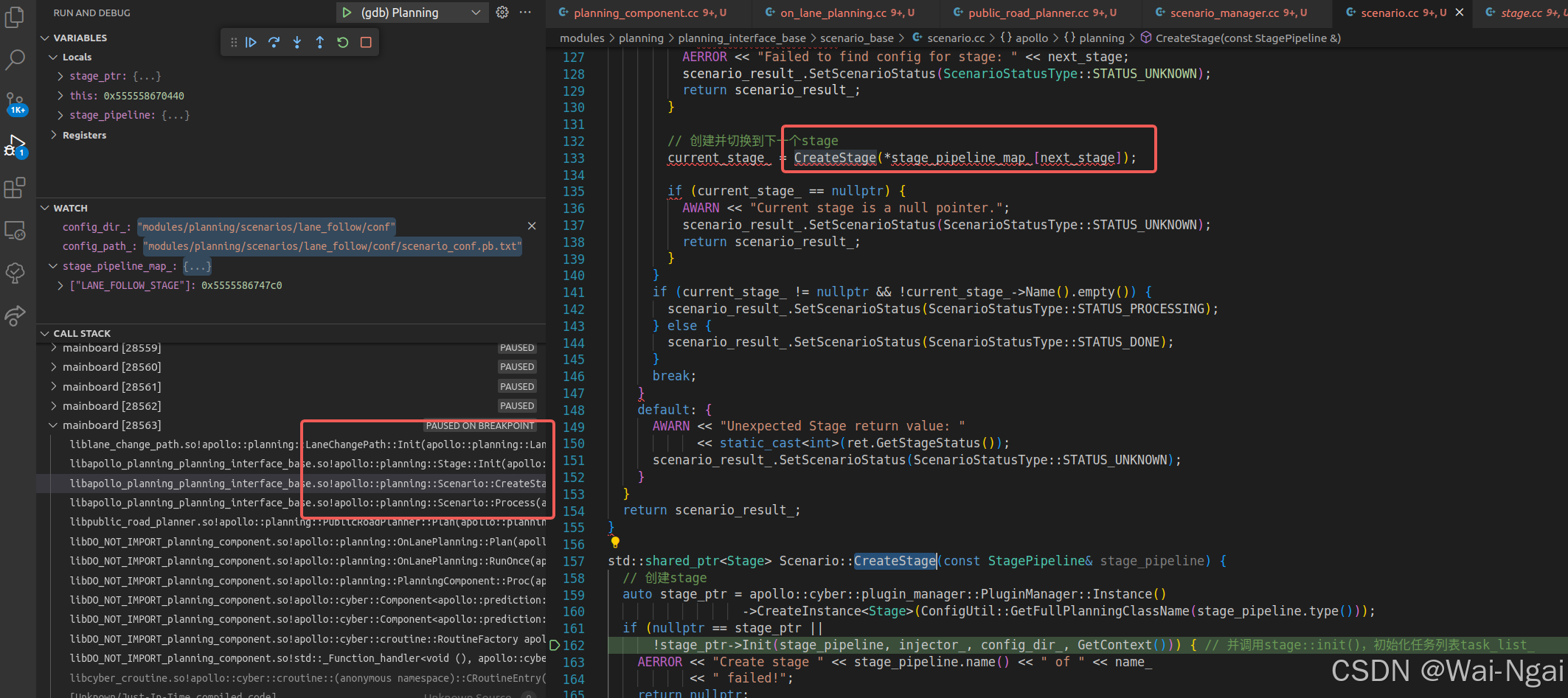The height and width of the screenshot is (698, 1568).
Task: Continue execution in the debug toolbar
Action: coord(251,42)
